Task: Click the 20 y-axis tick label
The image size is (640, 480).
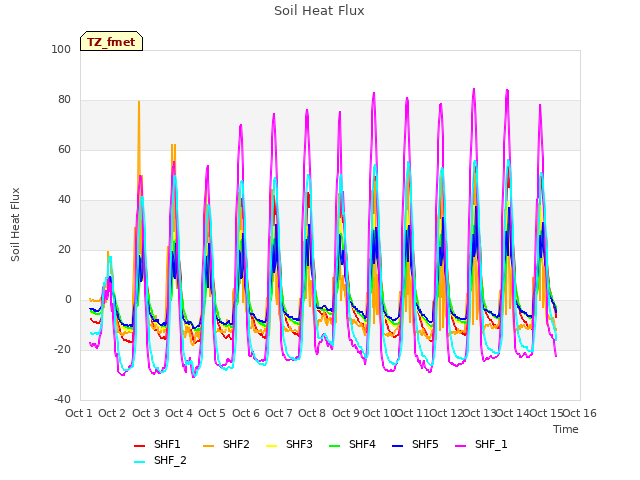Action: (64, 250)
